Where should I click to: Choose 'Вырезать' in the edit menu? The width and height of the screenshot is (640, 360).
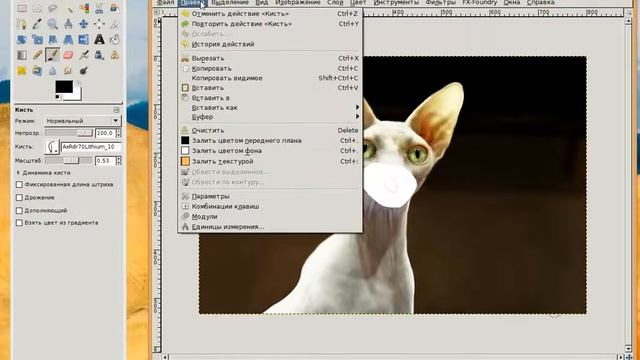tap(270, 58)
